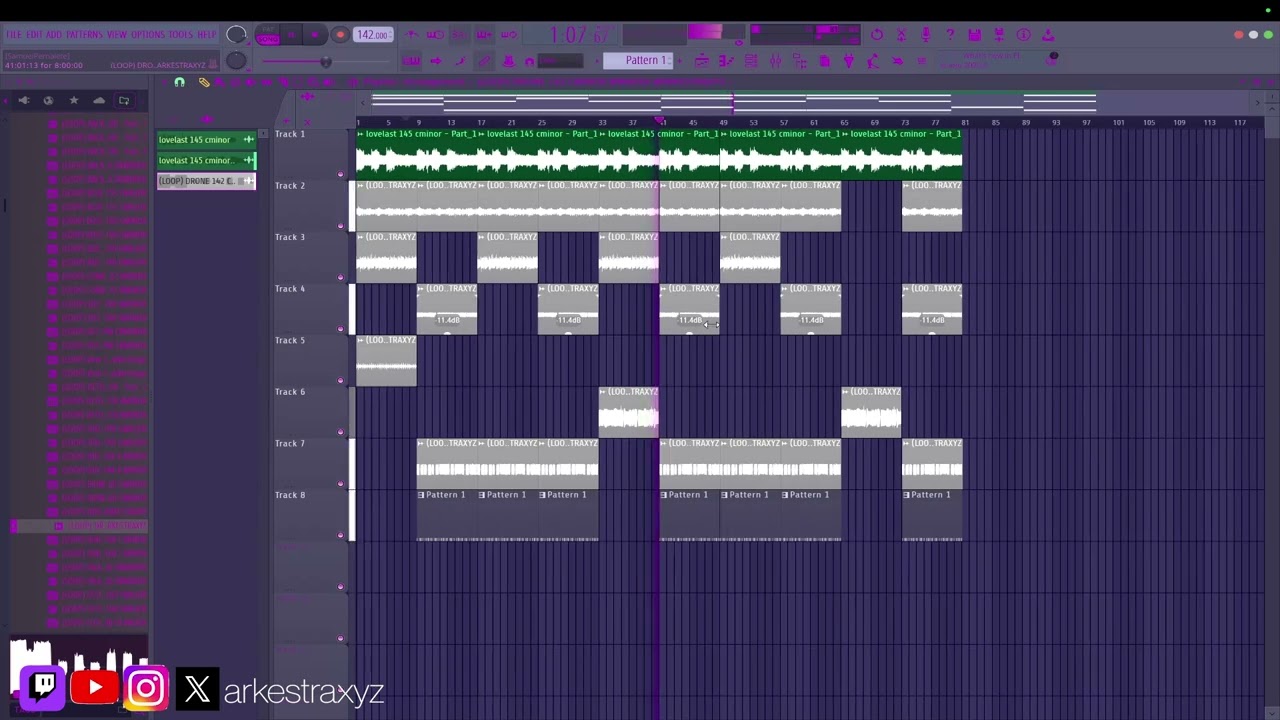Toggle countdown before recording
1280x720 pixels.
click(x=459, y=34)
